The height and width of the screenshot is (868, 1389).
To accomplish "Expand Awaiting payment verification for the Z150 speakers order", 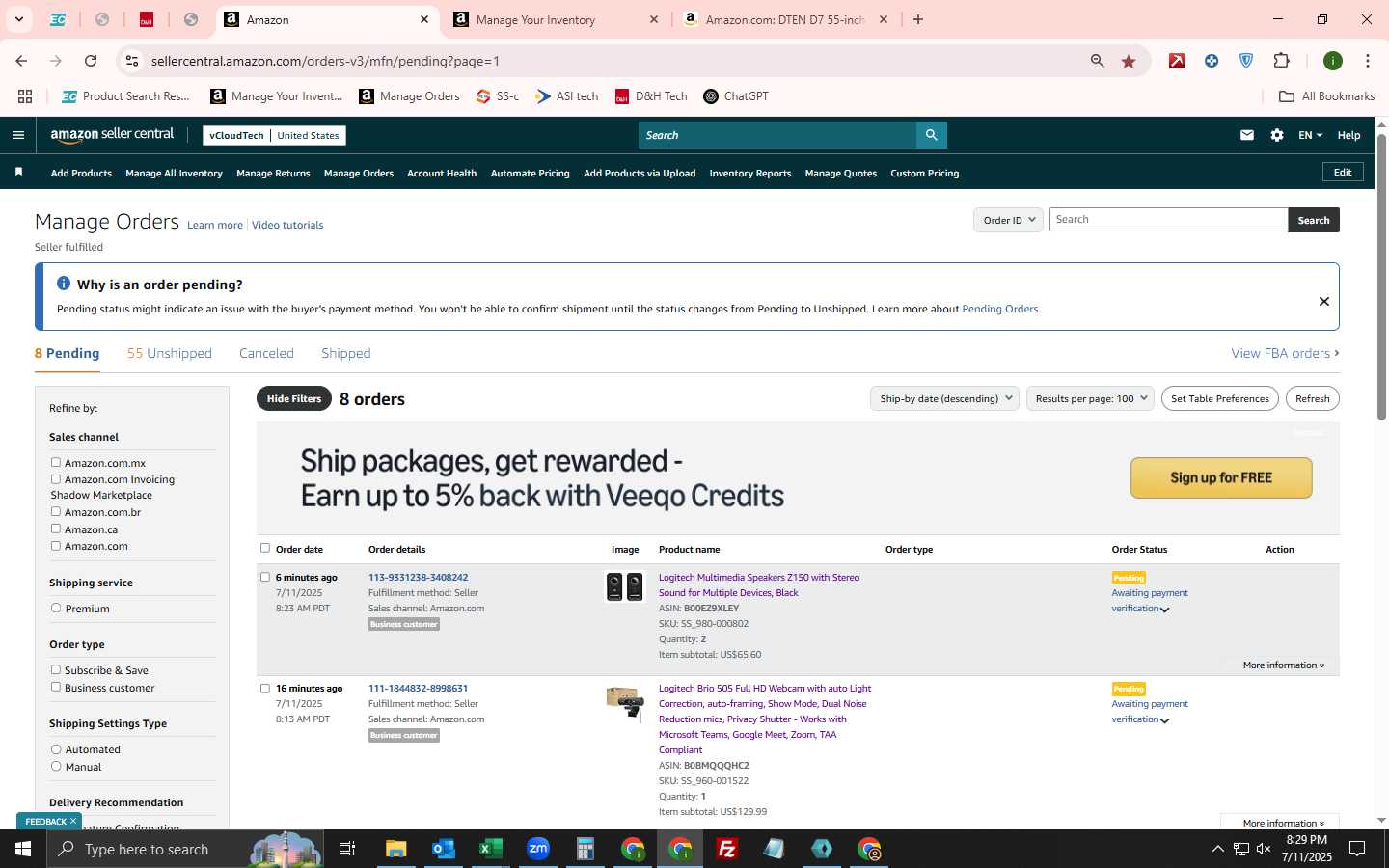I will 1164,610.
